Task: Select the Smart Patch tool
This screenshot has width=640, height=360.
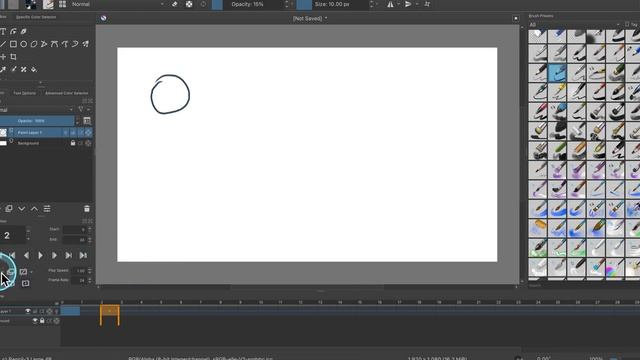Action: [x=24, y=69]
